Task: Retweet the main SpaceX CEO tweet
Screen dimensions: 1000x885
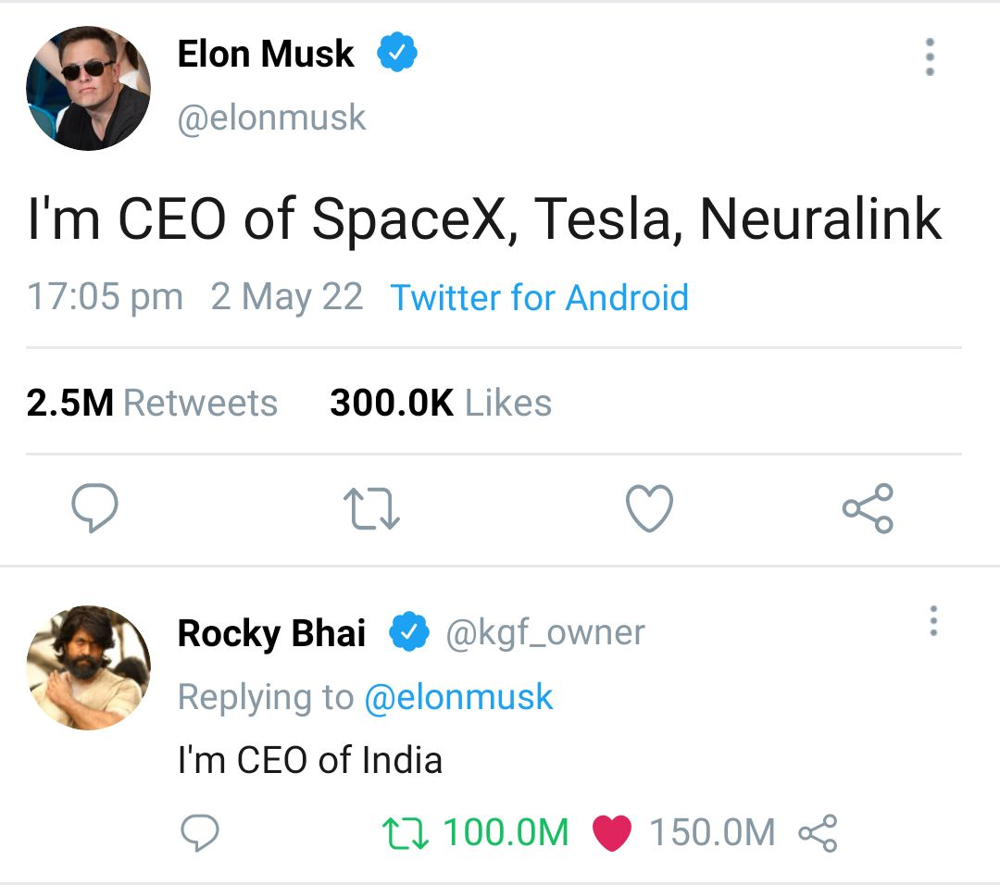Action: pyautogui.click(x=371, y=509)
